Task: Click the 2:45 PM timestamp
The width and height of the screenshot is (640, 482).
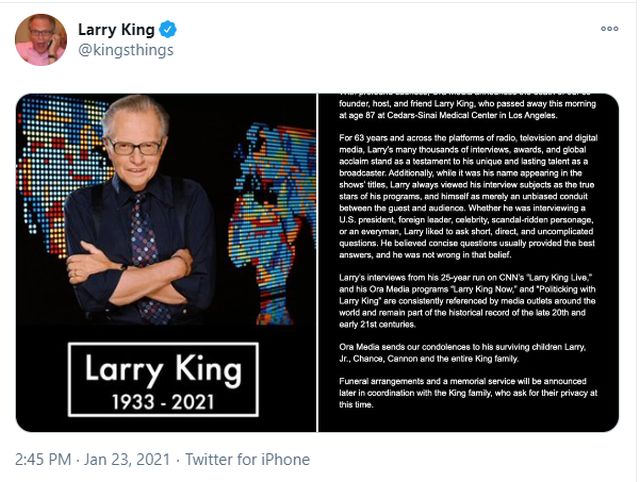Action: 44,460
